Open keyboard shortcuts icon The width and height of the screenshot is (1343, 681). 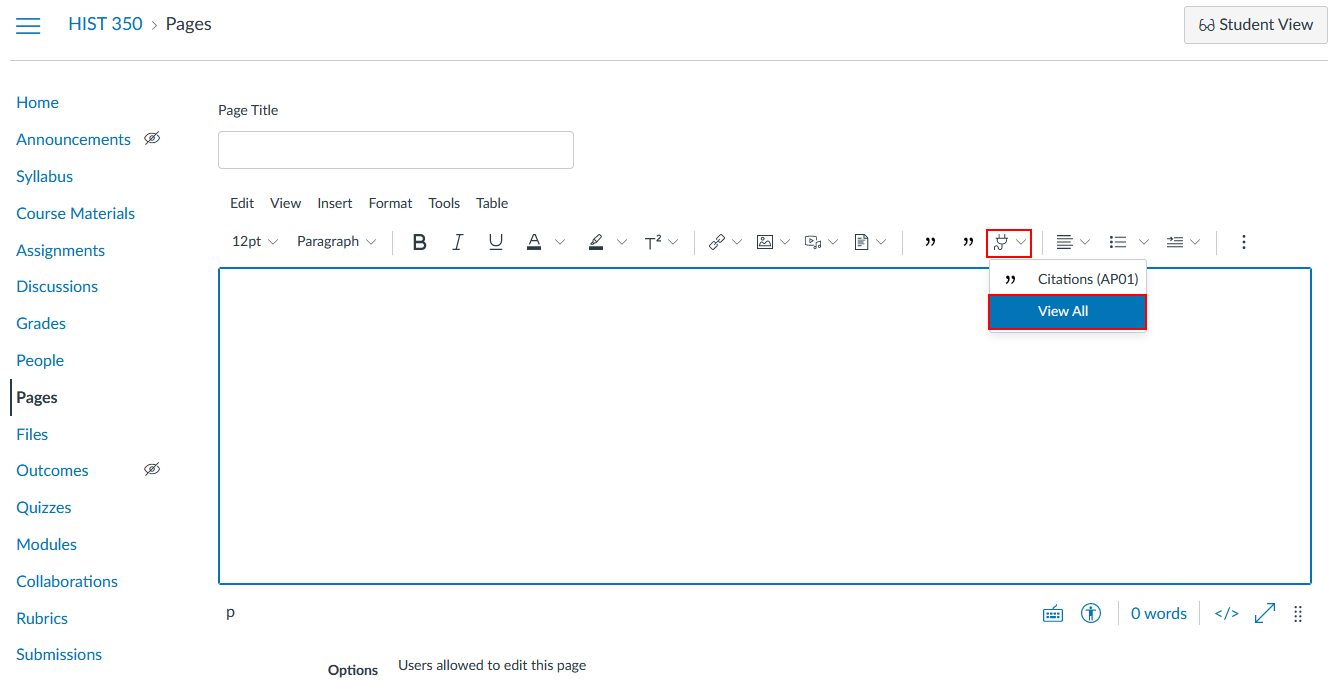coord(1053,614)
